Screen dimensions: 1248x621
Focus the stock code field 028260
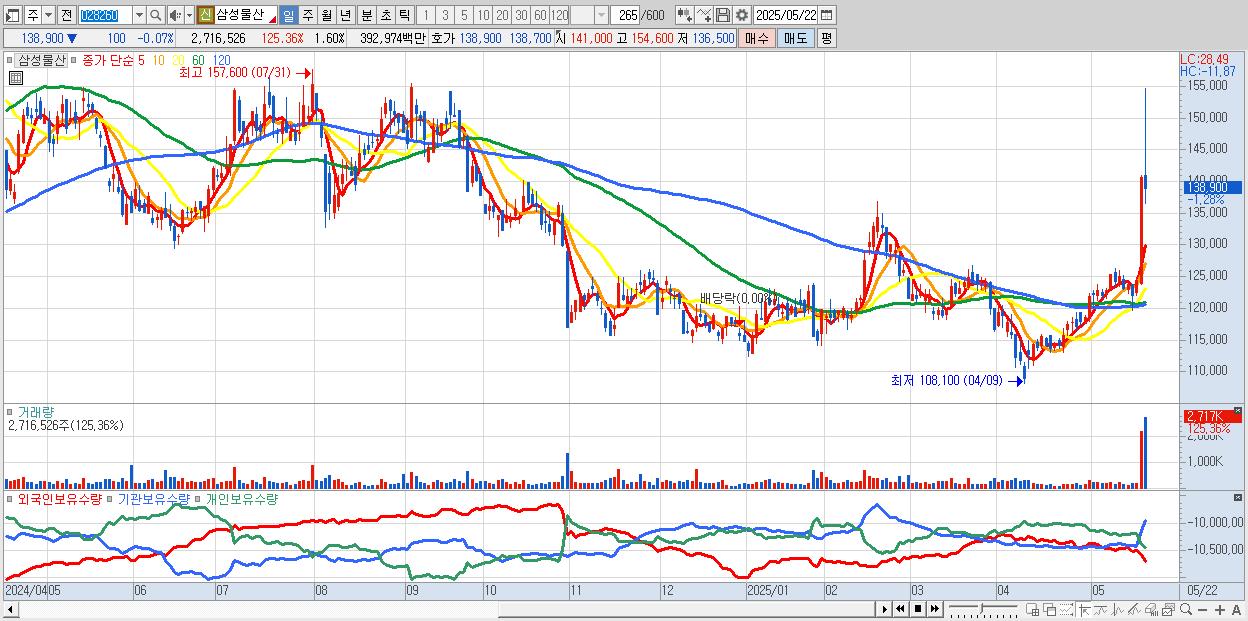[x=105, y=15]
